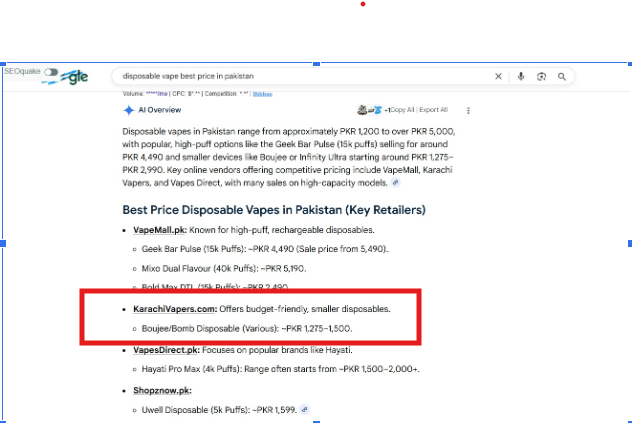Open Google Lens image search
The image size is (632, 423).
541,76
